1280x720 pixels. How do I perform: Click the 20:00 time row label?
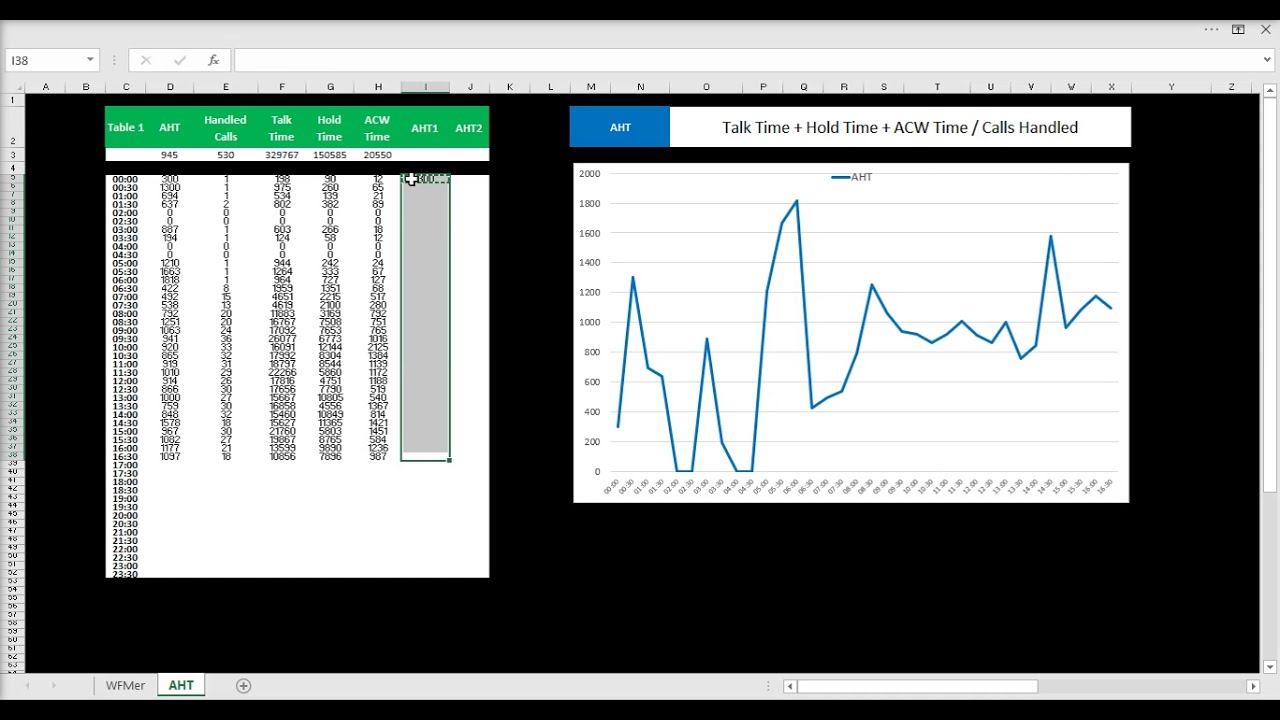coord(126,516)
